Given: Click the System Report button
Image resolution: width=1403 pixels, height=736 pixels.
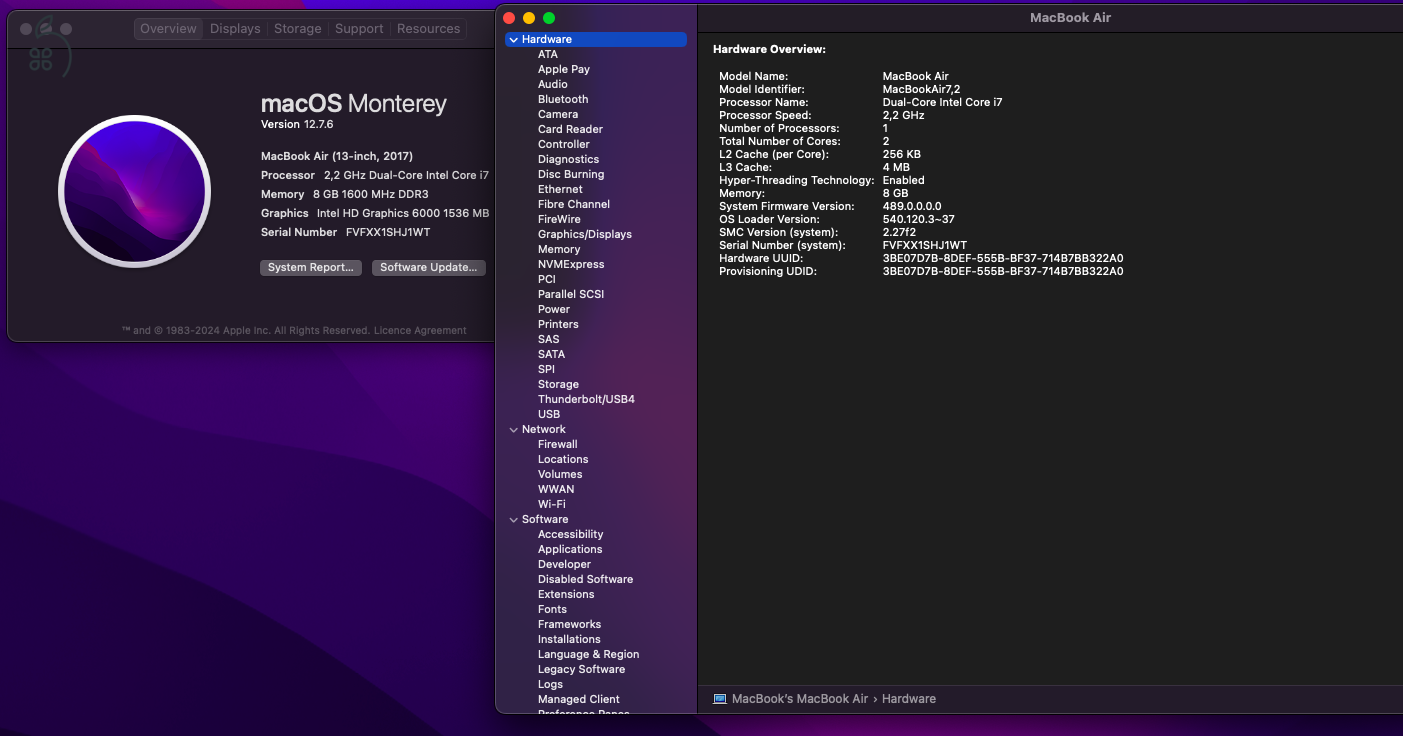Looking at the screenshot, I should pos(311,268).
